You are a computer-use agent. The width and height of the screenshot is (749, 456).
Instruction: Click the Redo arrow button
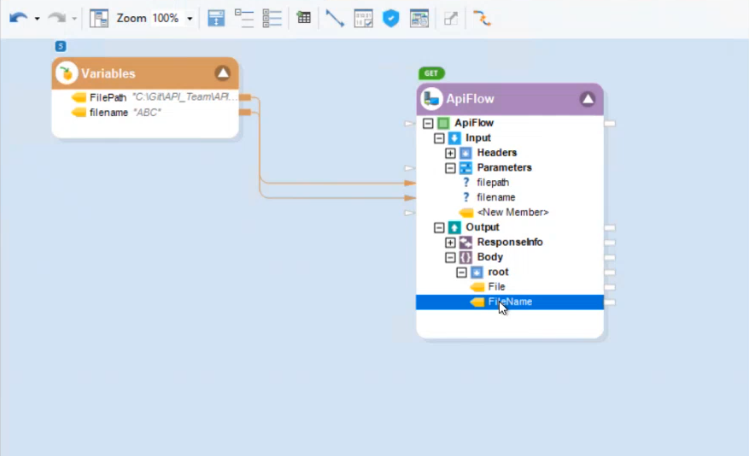tap(57, 18)
